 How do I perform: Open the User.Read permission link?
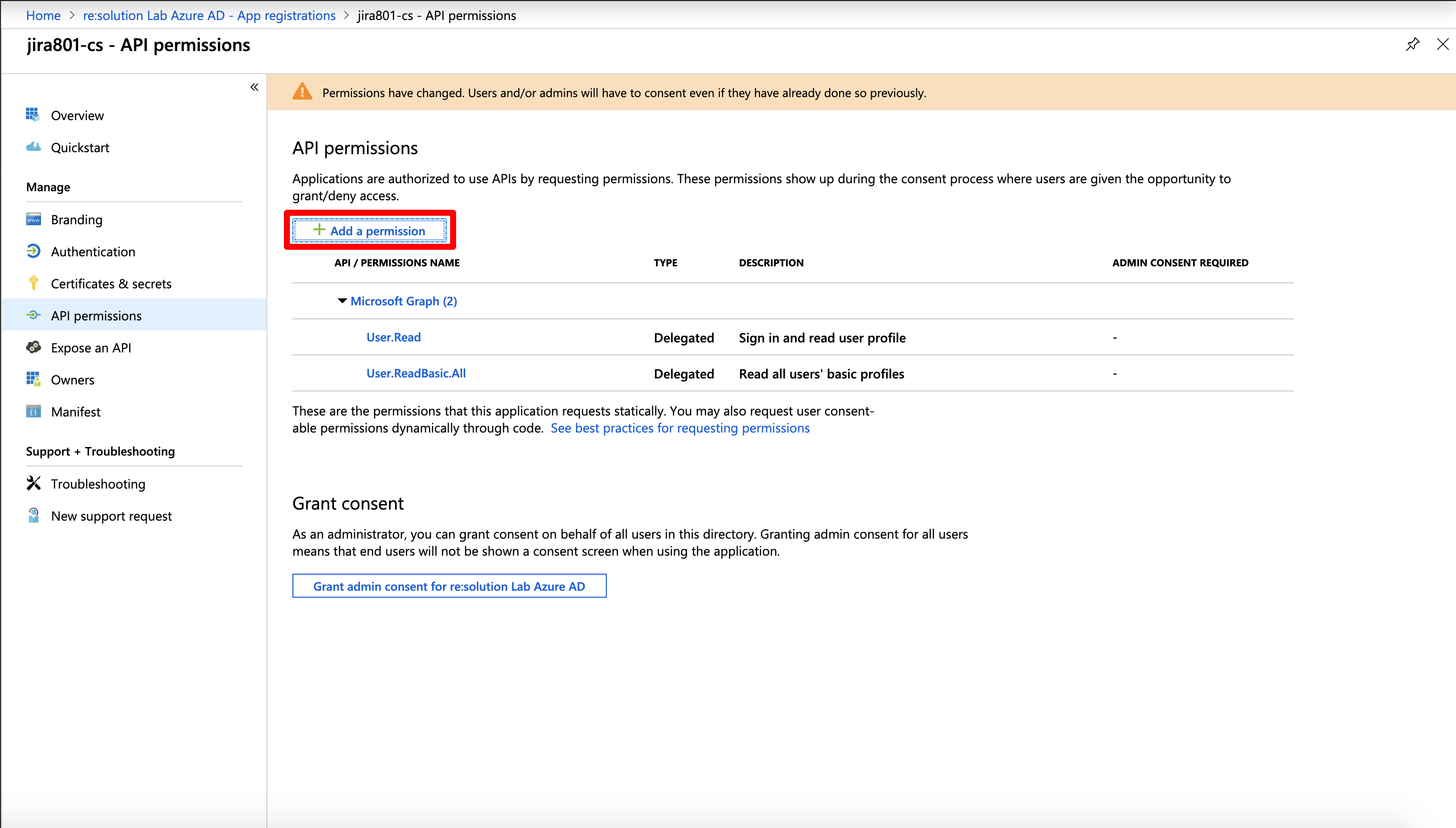coord(394,337)
